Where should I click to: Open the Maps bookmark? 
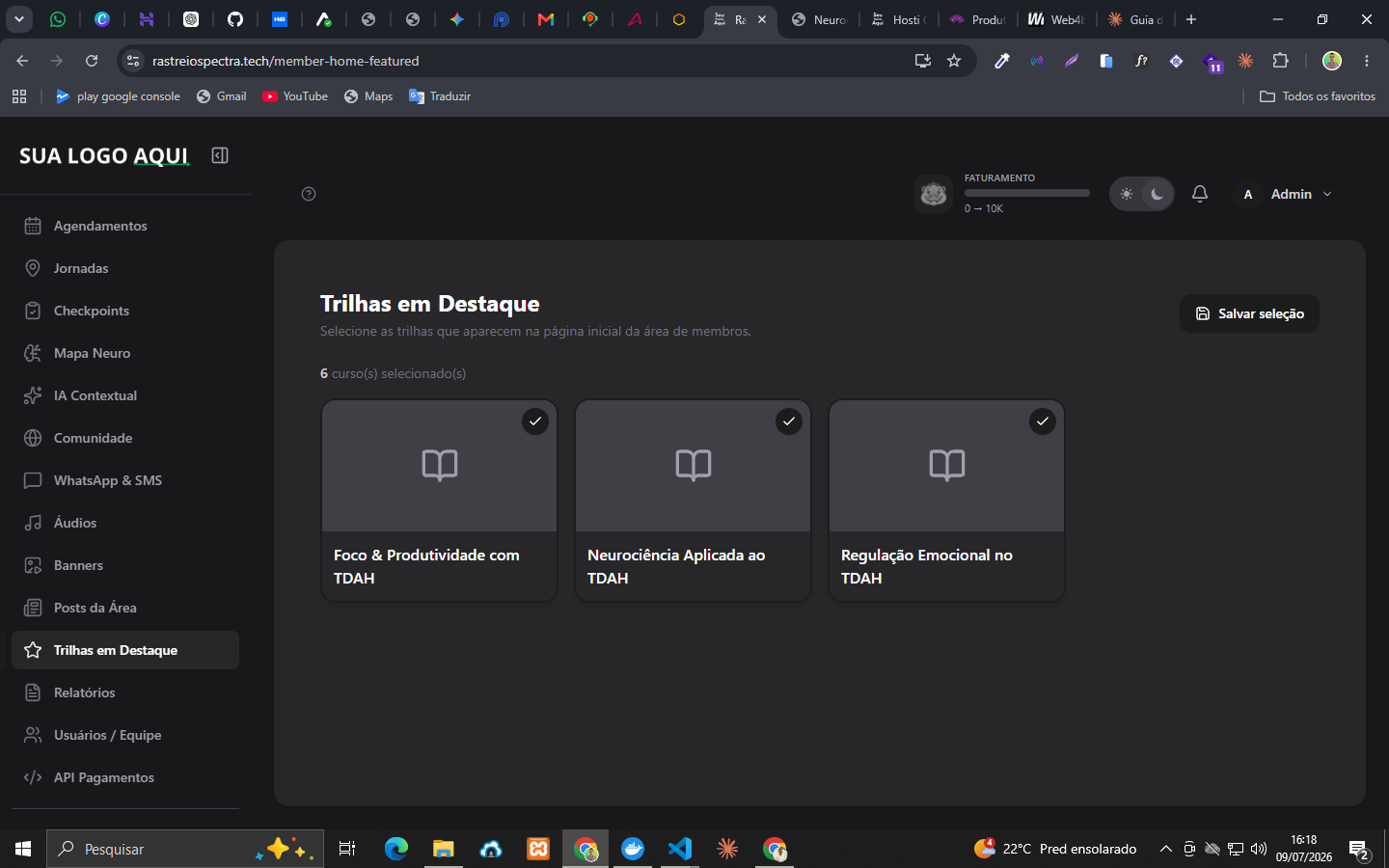(368, 96)
